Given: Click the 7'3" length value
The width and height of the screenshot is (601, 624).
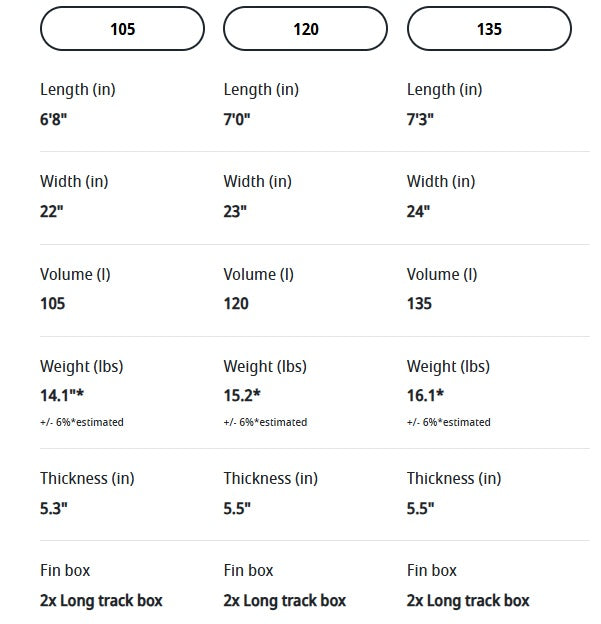Looking at the screenshot, I should 420,119.
